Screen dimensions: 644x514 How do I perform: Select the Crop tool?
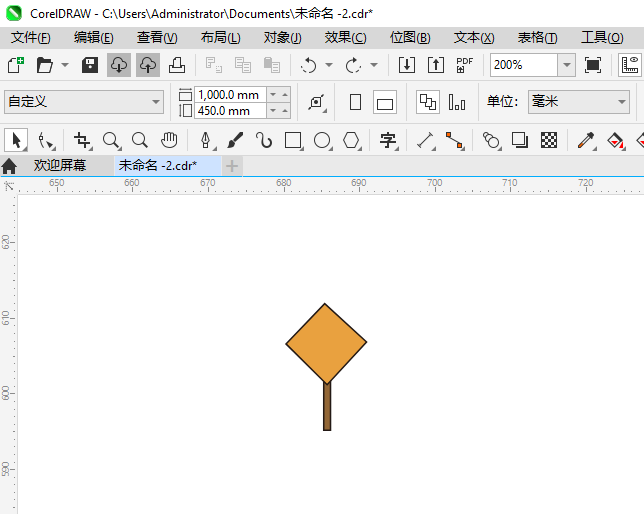click(83, 141)
